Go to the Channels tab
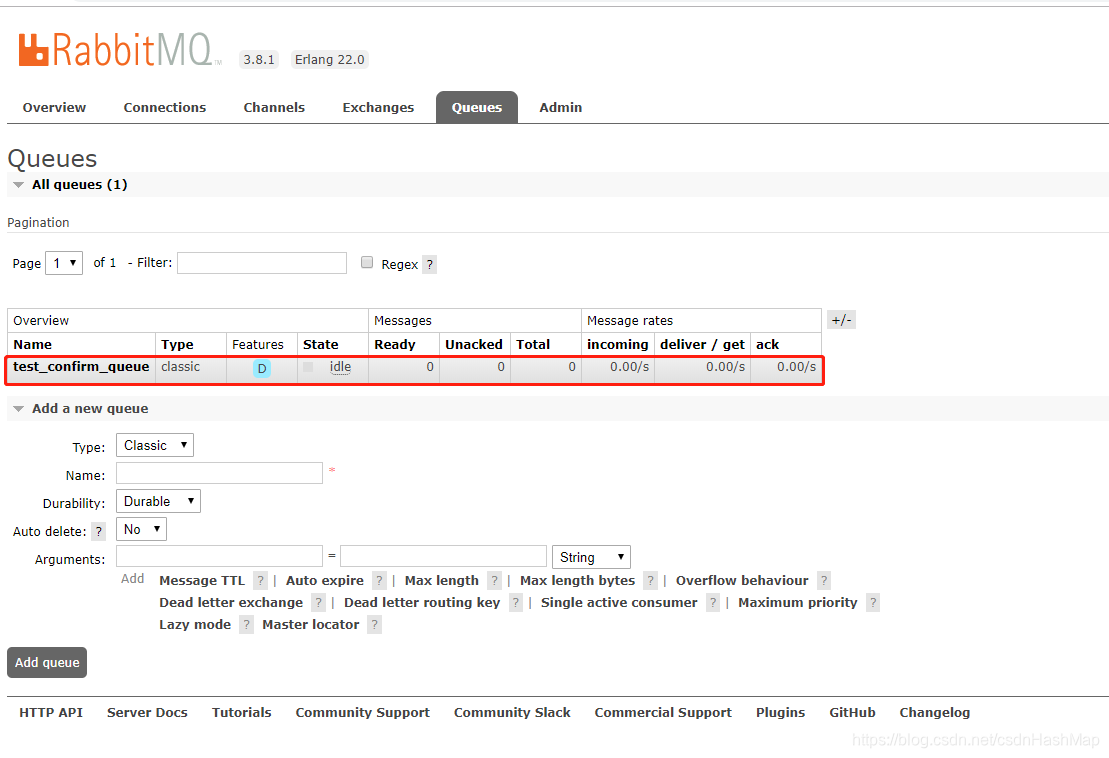Viewport: 1109px width, 758px height. tap(274, 107)
